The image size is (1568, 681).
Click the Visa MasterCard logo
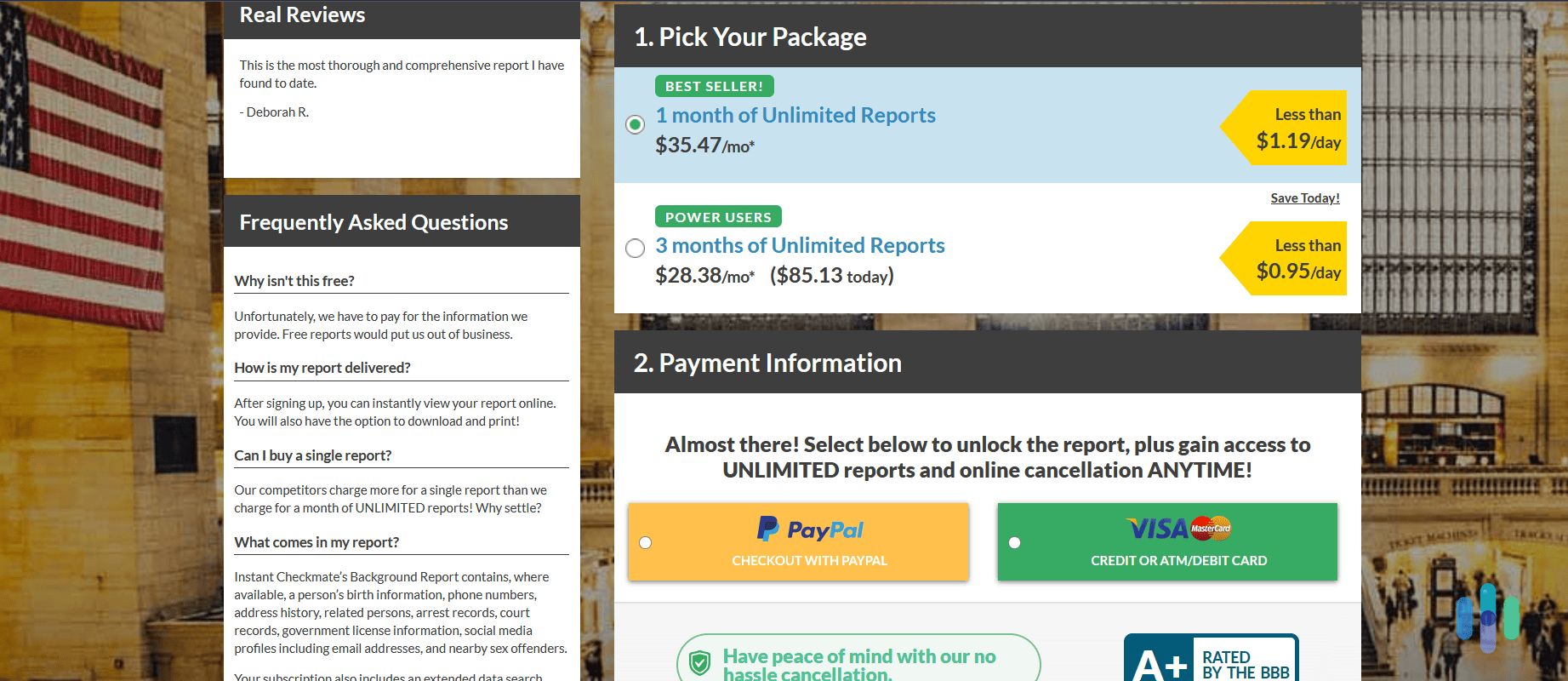pyautogui.click(x=1179, y=529)
